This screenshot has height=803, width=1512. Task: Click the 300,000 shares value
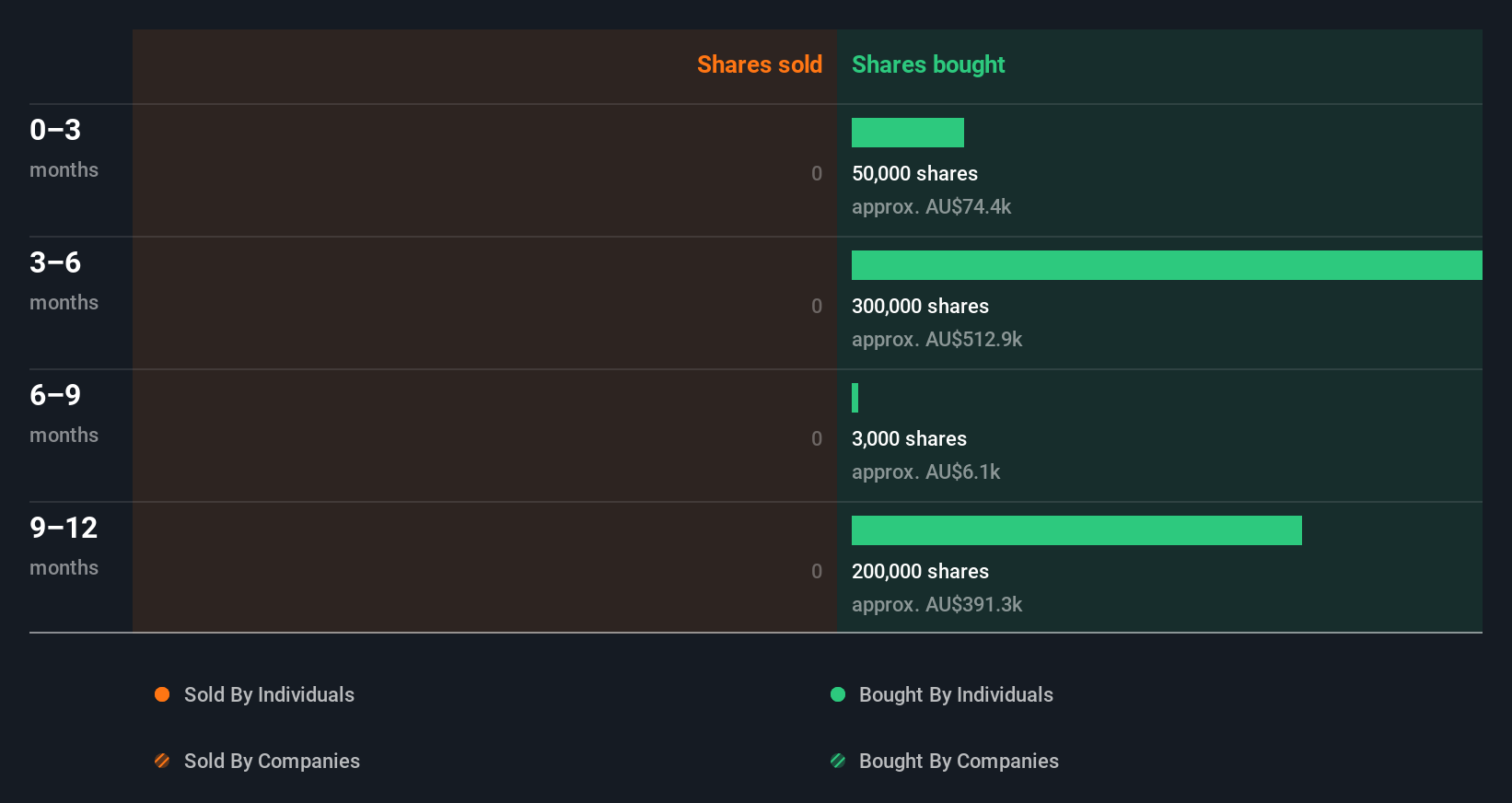[x=920, y=306]
